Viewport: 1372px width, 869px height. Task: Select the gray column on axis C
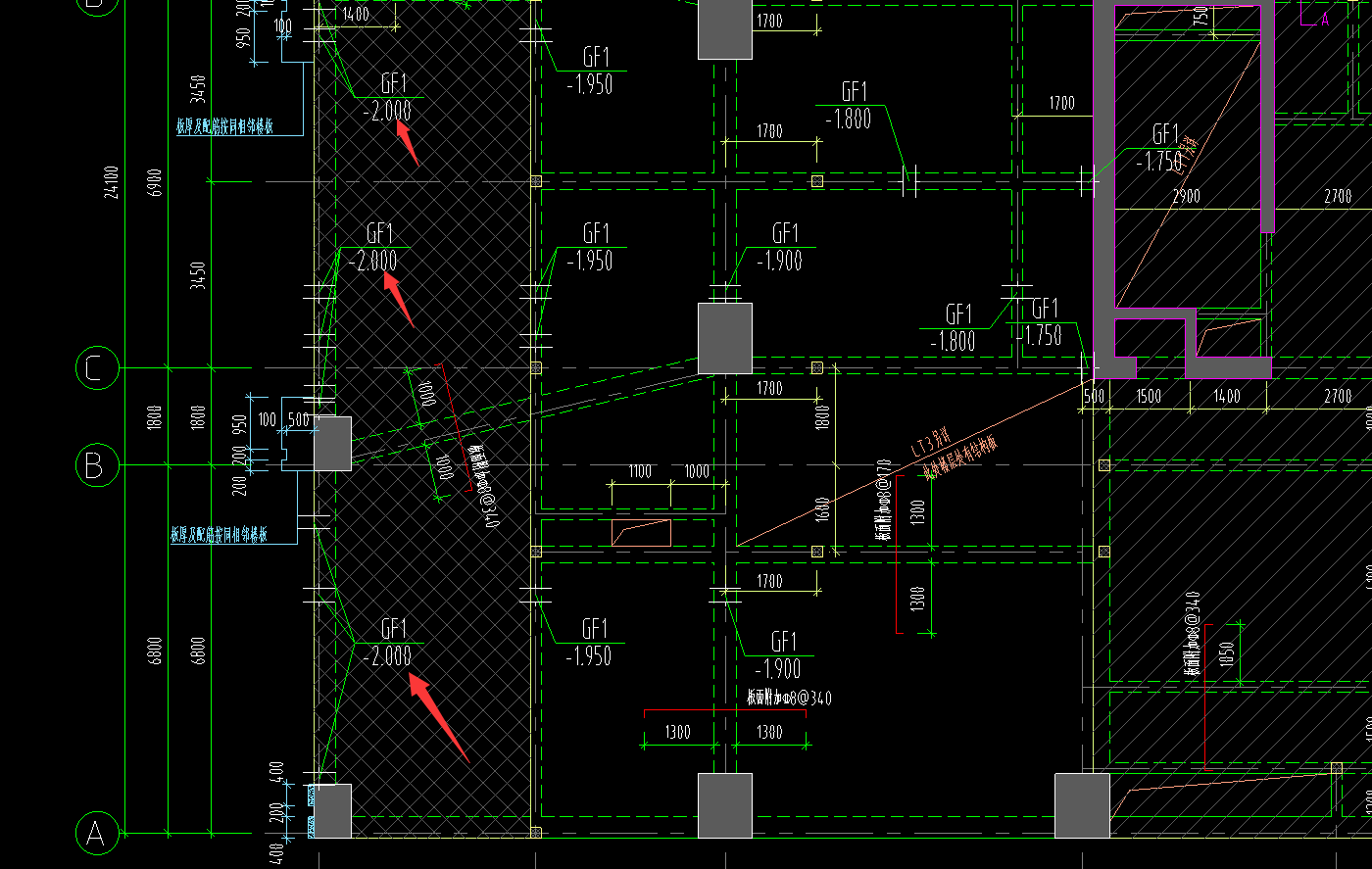click(x=725, y=338)
